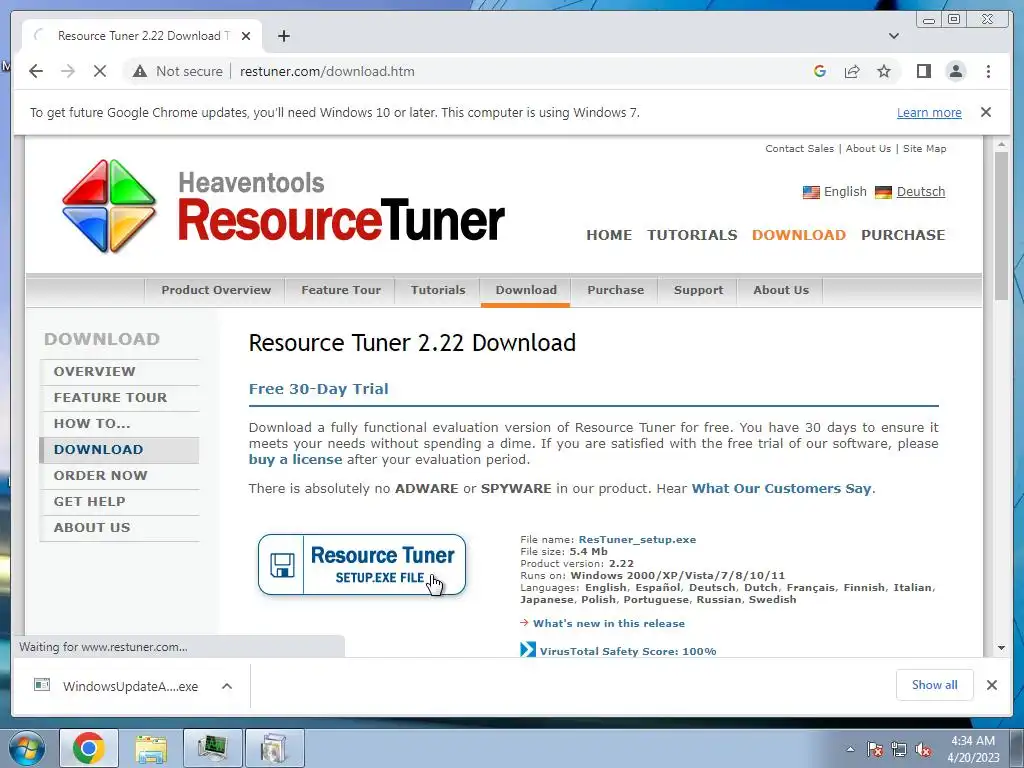This screenshot has height=768, width=1024.
Task: Click the page vertical scrollbar thumb
Action: tap(1001, 226)
